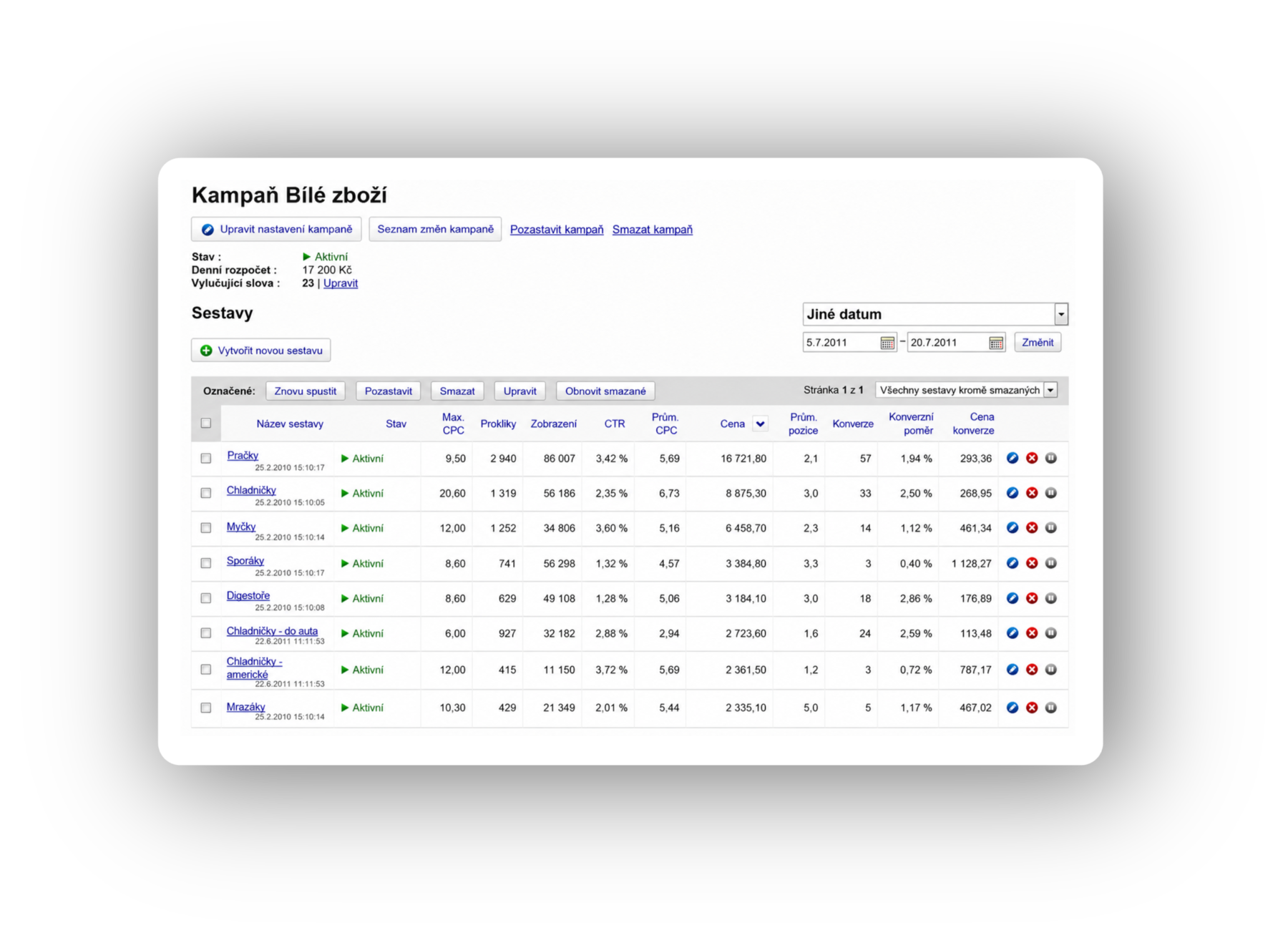Tick the Myčky row checkbox

coord(206,528)
